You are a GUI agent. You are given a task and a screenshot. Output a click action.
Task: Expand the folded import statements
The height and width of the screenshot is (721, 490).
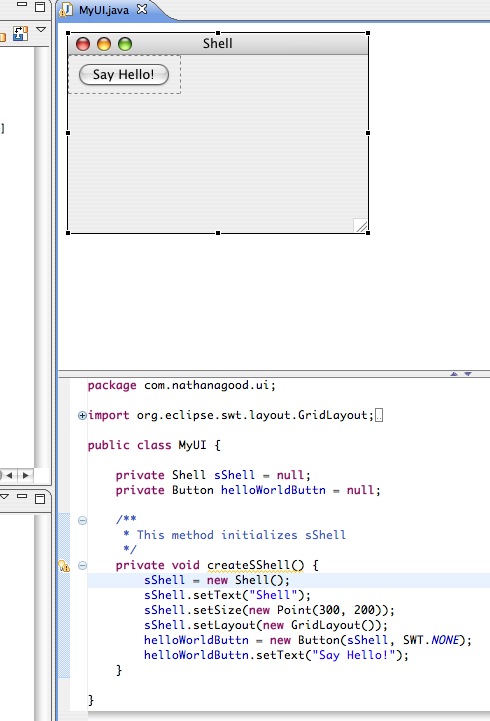coord(82,416)
